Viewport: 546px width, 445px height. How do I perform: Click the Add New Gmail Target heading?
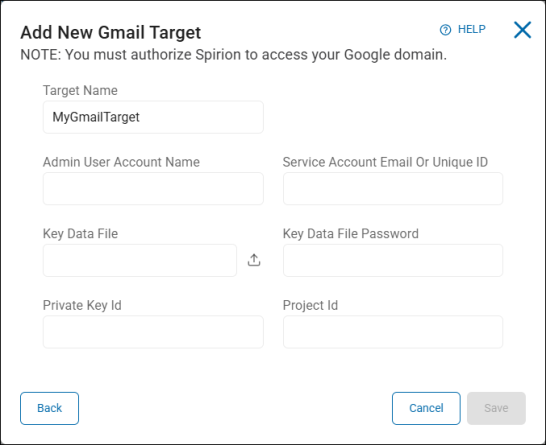(x=111, y=33)
